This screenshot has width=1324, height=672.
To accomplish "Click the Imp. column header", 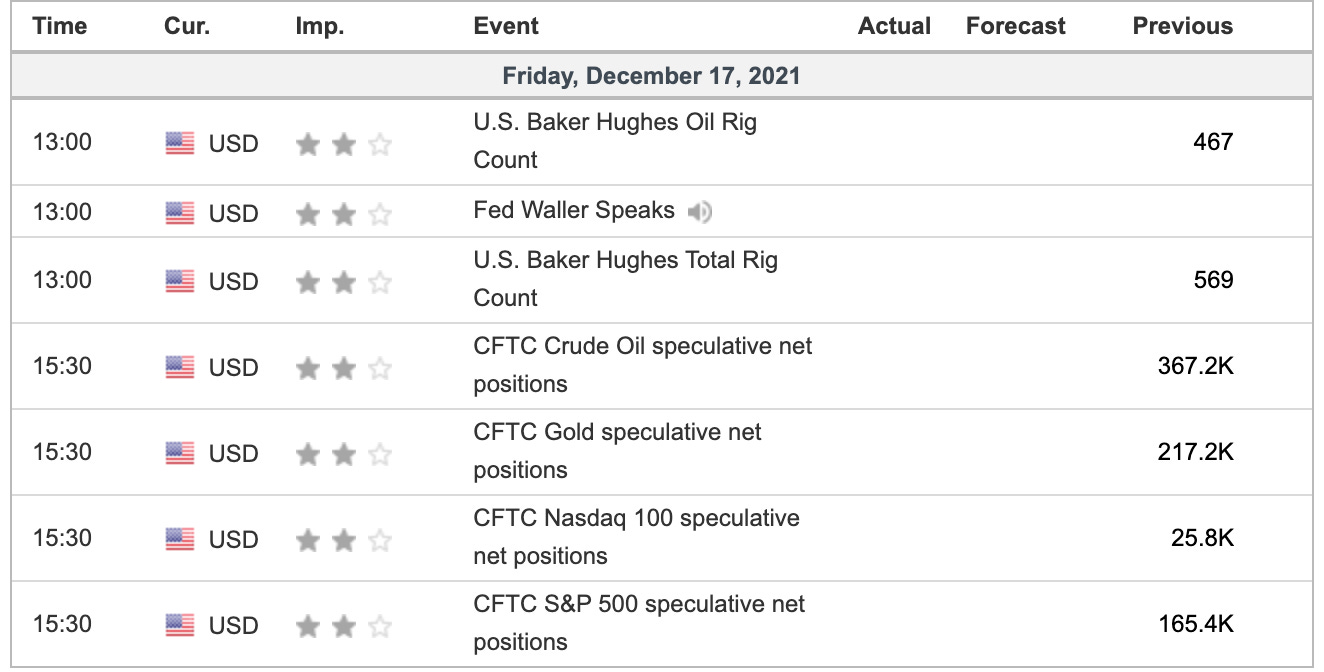I will pos(320,26).
